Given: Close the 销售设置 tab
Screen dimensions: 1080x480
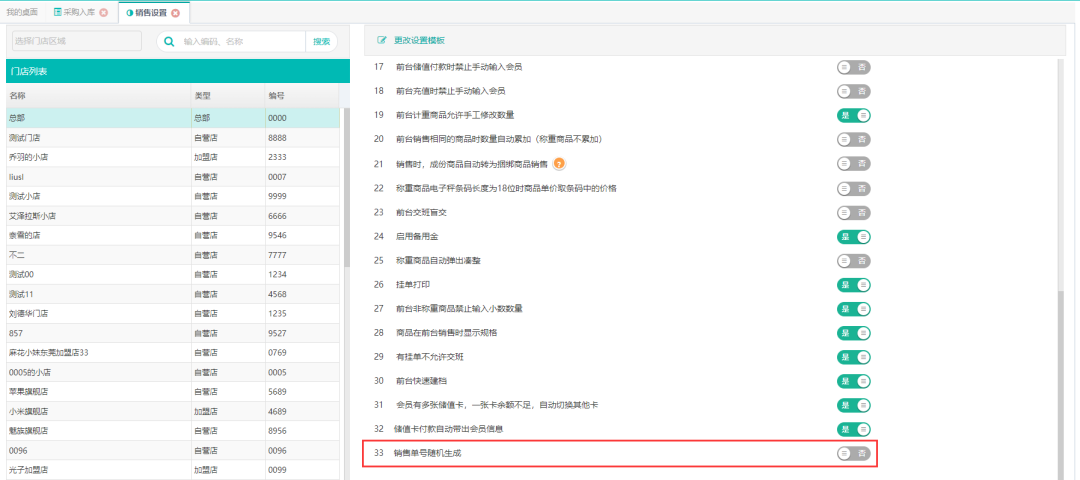Looking at the screenshot, I should [x=176, y=13].
